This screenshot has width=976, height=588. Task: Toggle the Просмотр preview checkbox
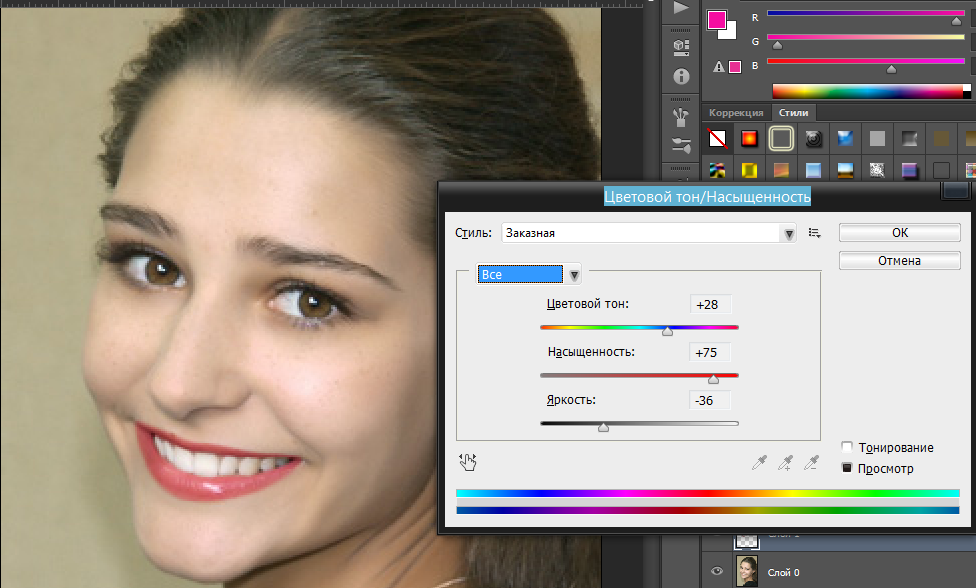point(847,468)
